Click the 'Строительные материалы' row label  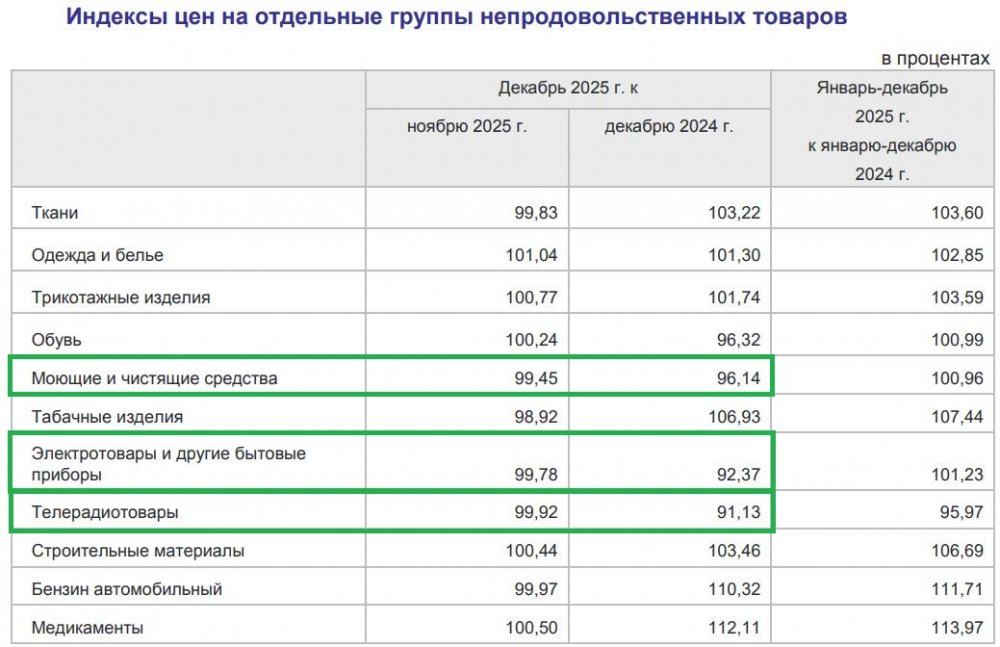click(x=137, y=551)
